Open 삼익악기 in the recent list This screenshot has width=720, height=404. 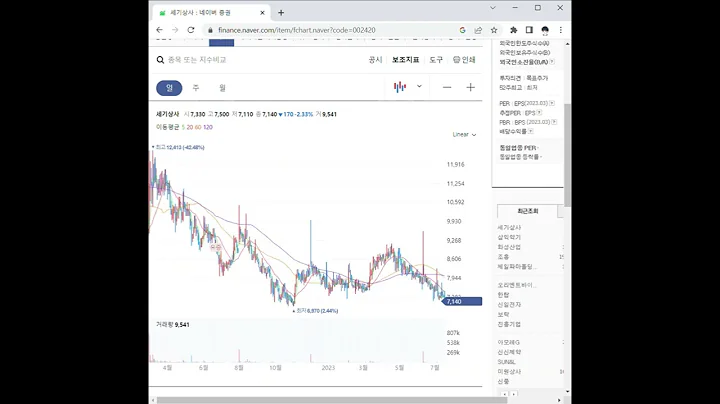point(509,237)
